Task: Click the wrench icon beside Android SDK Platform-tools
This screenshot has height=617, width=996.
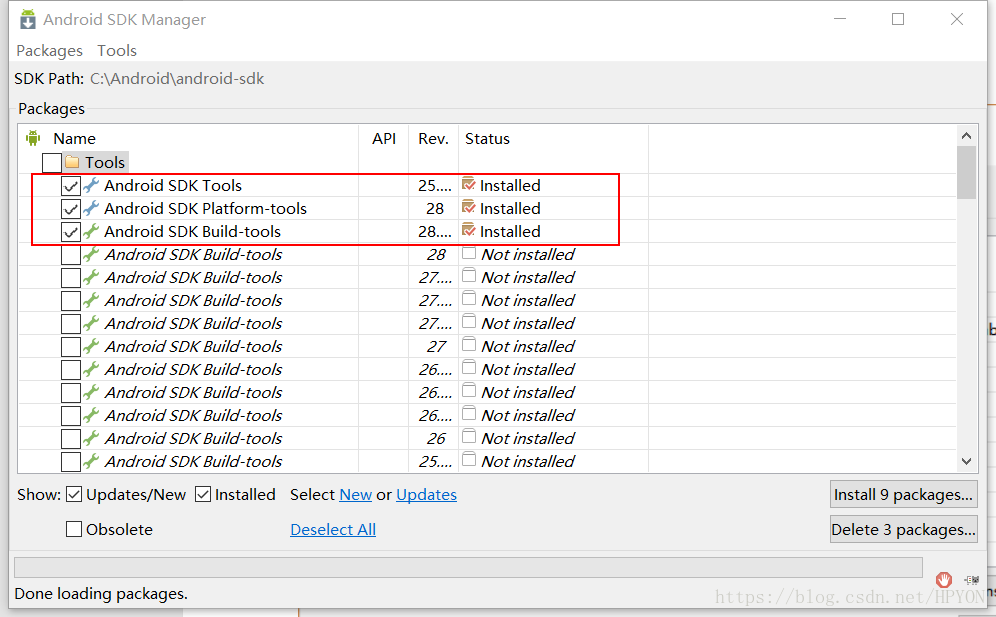Action: coord(91,208)
